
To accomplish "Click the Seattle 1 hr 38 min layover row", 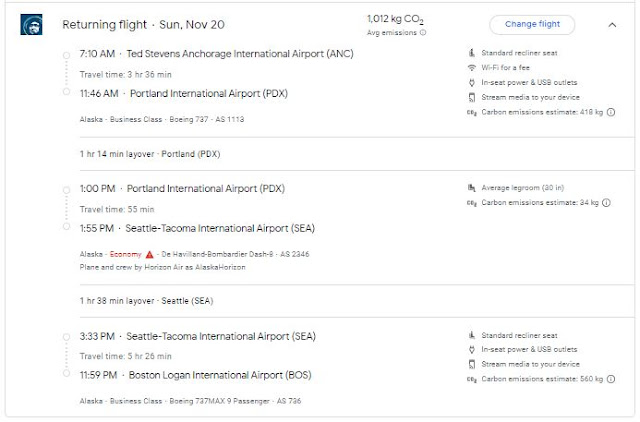I will 148,300.
